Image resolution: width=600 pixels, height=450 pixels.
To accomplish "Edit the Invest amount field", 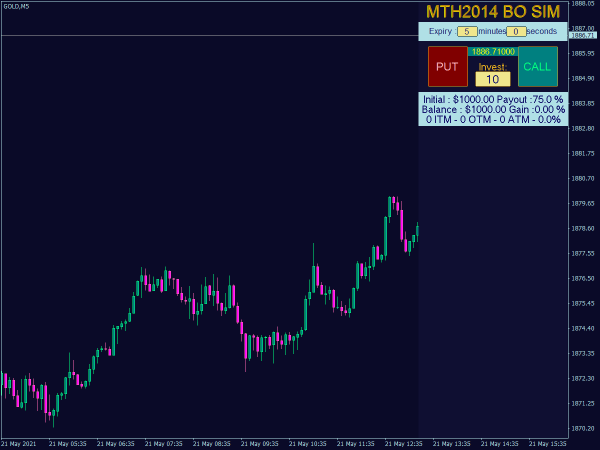I will (492, 79).
